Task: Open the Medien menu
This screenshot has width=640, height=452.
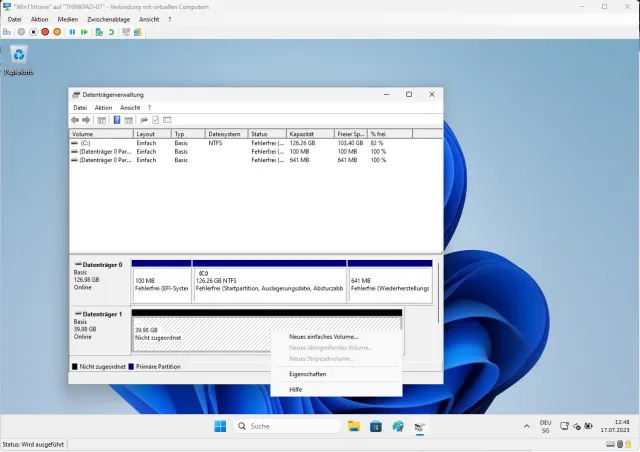Action: point(68,19)
